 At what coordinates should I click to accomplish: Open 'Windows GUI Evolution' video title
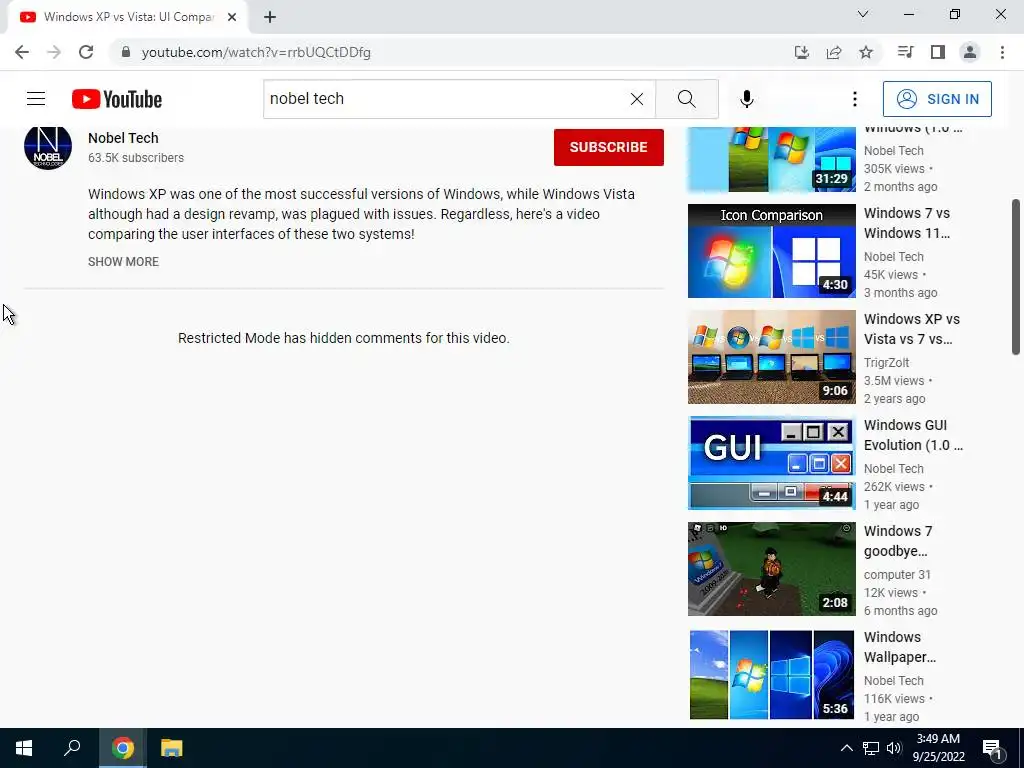913,435
